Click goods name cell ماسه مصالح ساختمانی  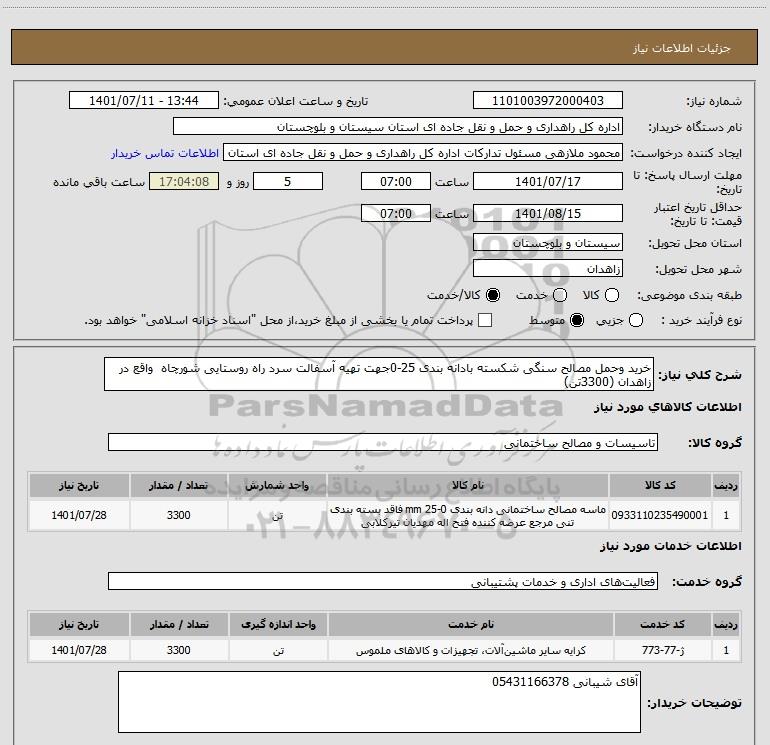tap(468, 515)
